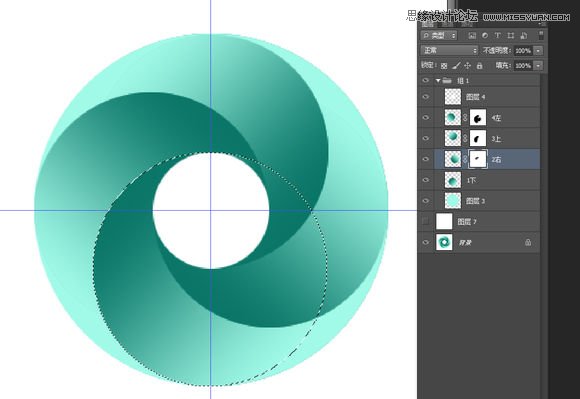This screenshot has height=399, width=580.
Task: Click mask link icon on layer 3上
Action: 465,139
